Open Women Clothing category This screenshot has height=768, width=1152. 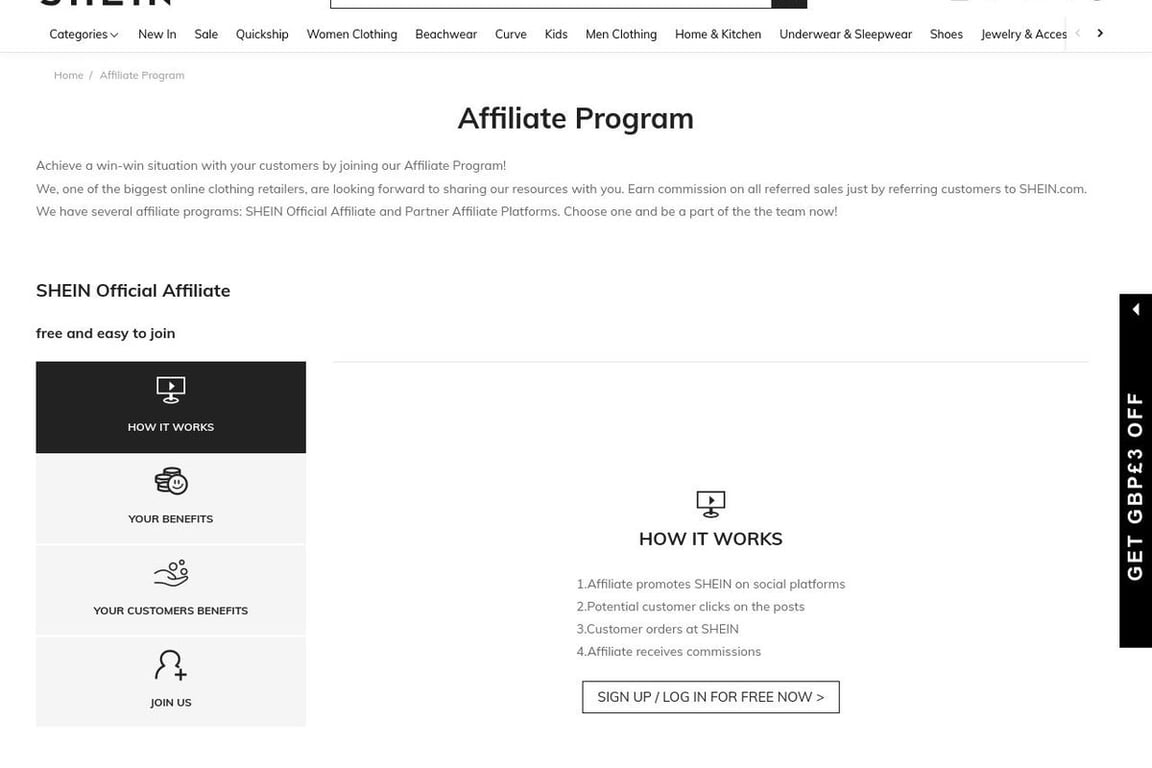(352, 35)
